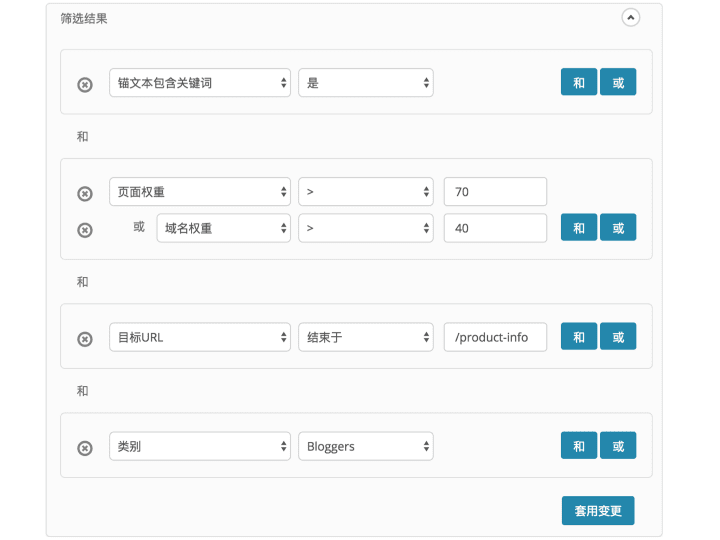Open the 页面权重 field dropdown
This screenshot has width=720, height=540.
click(200, 191)
